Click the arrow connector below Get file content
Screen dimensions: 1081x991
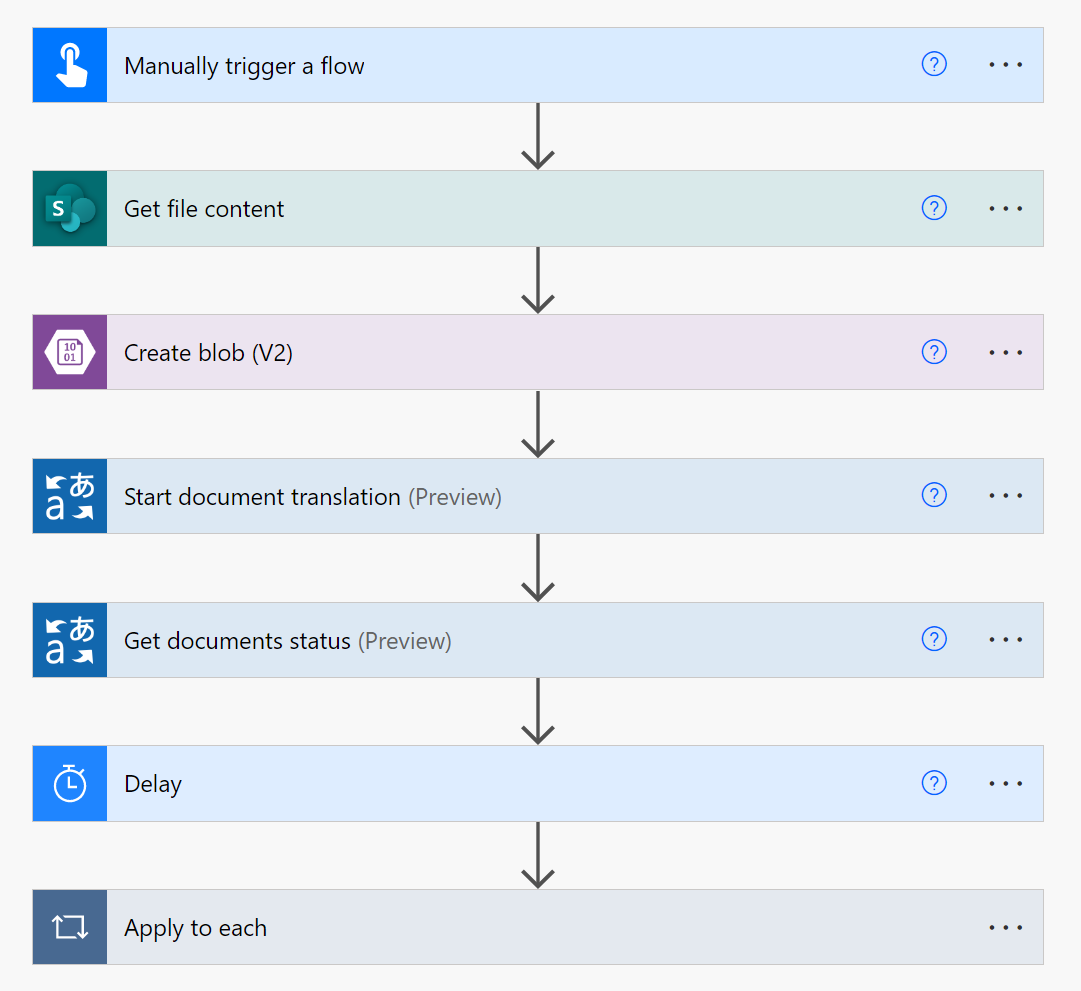537,280
